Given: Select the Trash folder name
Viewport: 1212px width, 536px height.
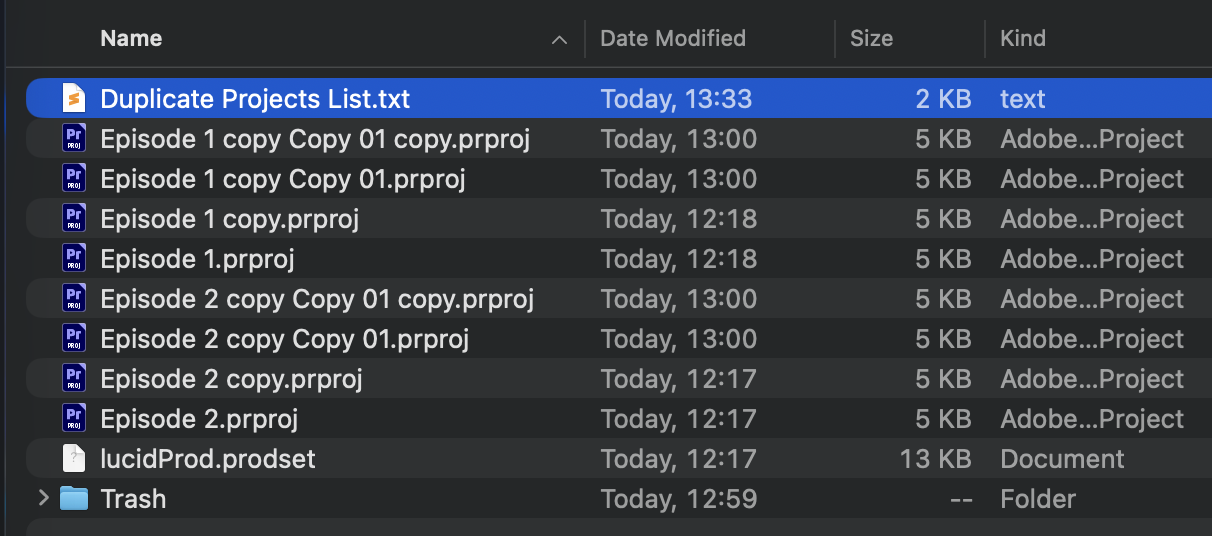Looking at the screenshot, I should pos(133,499).
